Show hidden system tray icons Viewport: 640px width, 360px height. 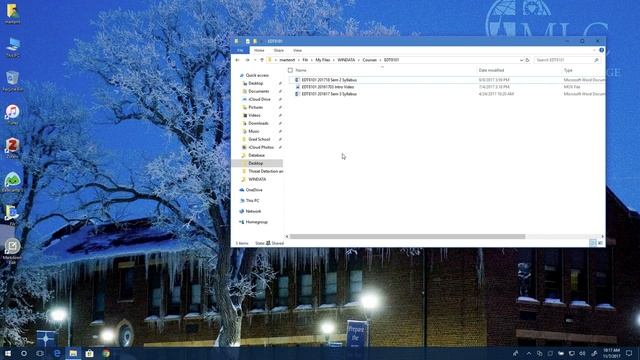pos(529,353)
